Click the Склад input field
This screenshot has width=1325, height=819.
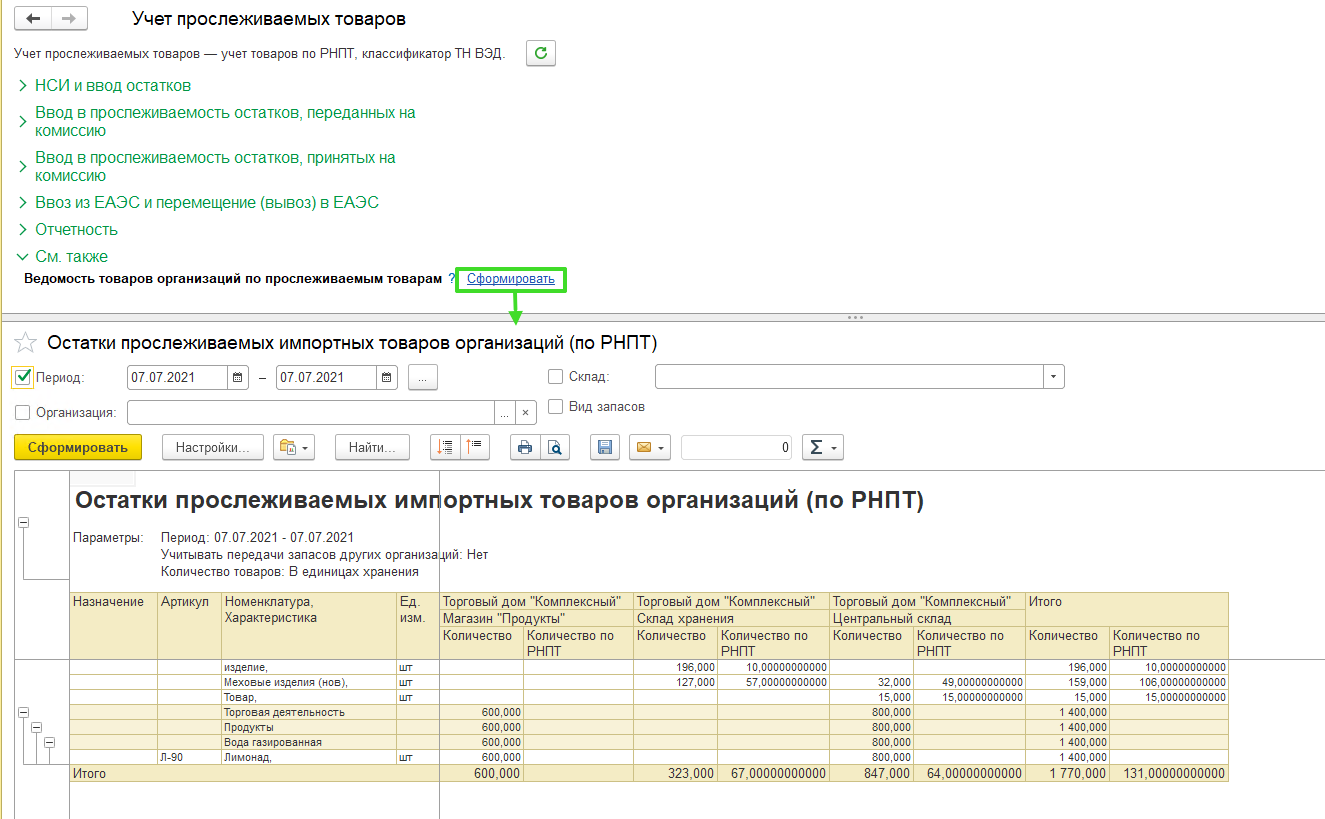(x=849, y=377)
